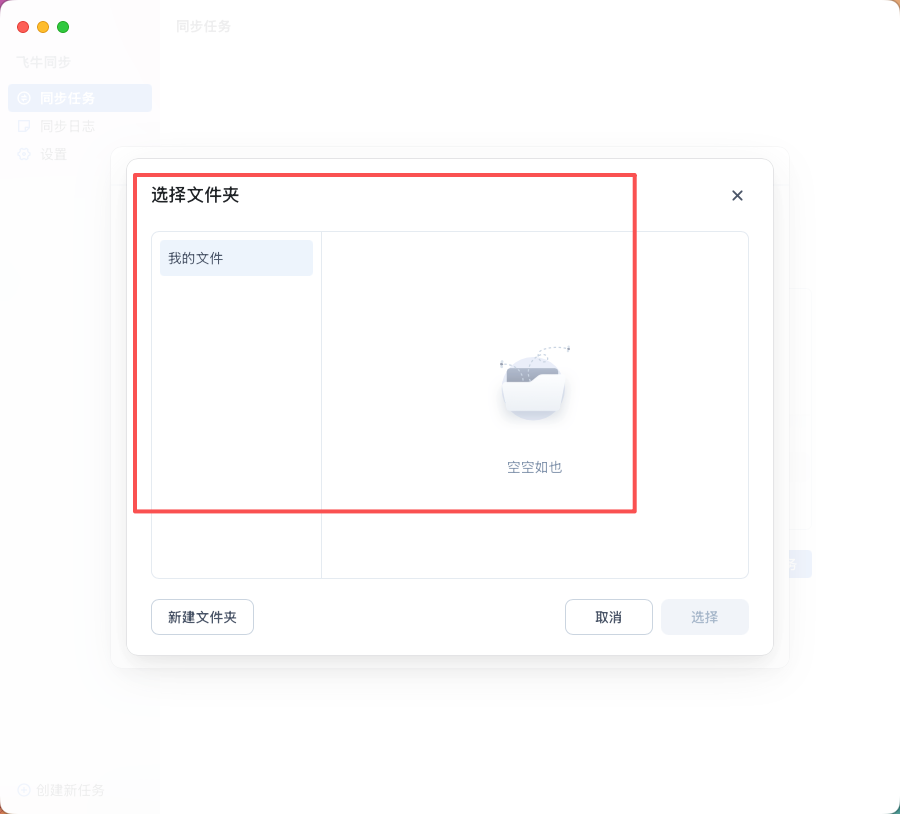Click the plus icon beside 创建新任务
The image size is (900, 814).
click(x=24, y=790)
